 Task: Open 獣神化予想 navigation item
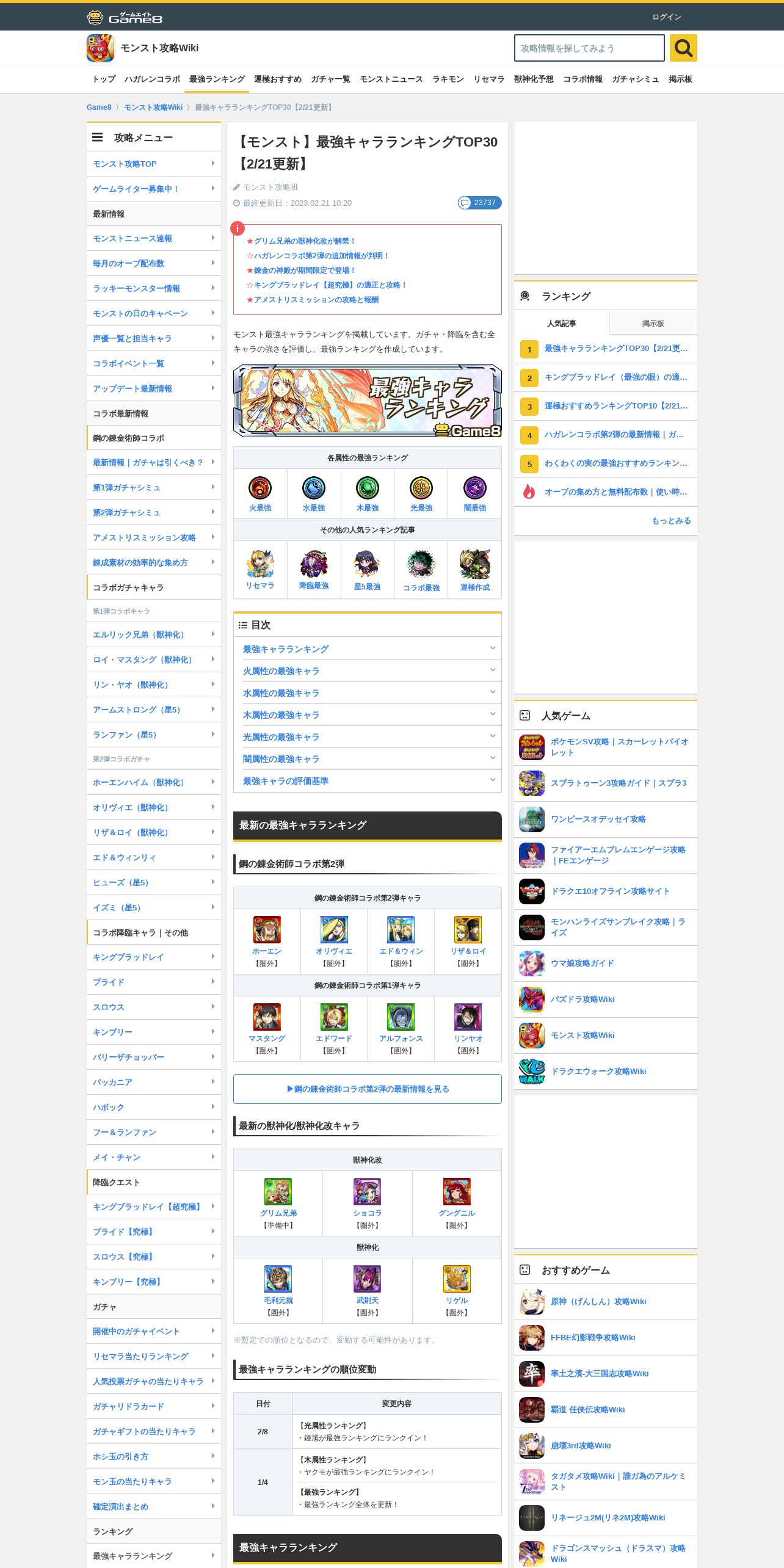[534, 79]
